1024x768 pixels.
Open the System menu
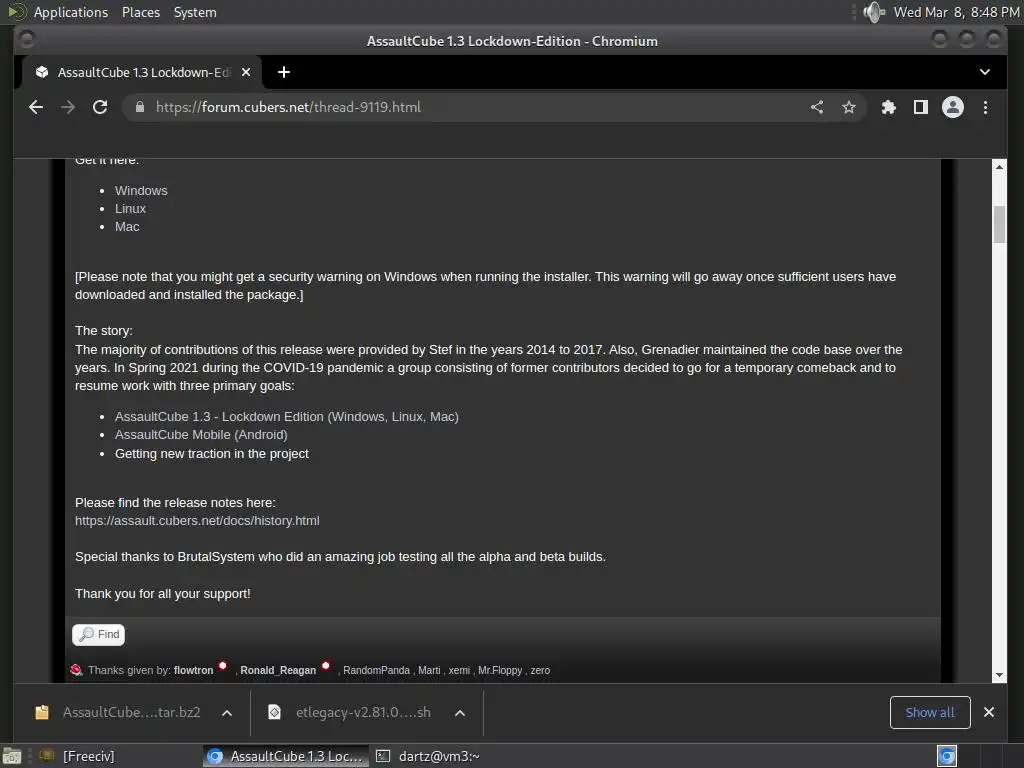195,12
